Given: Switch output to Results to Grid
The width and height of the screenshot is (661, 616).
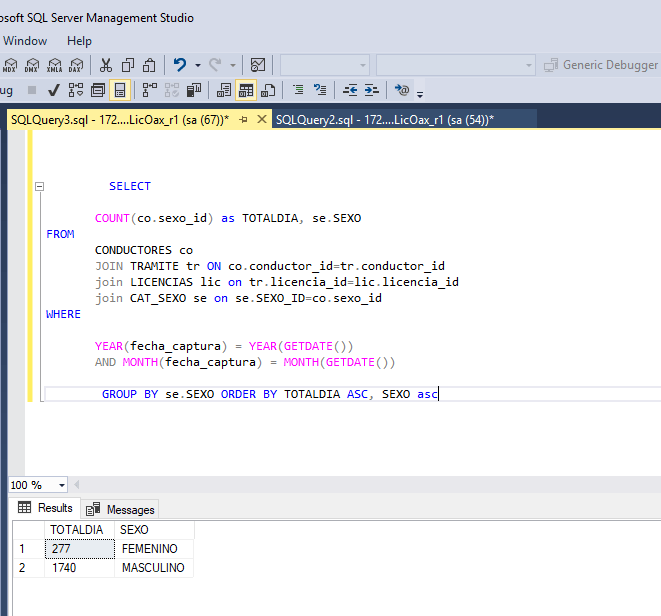Looking at the screenshot, I should 246,90.
